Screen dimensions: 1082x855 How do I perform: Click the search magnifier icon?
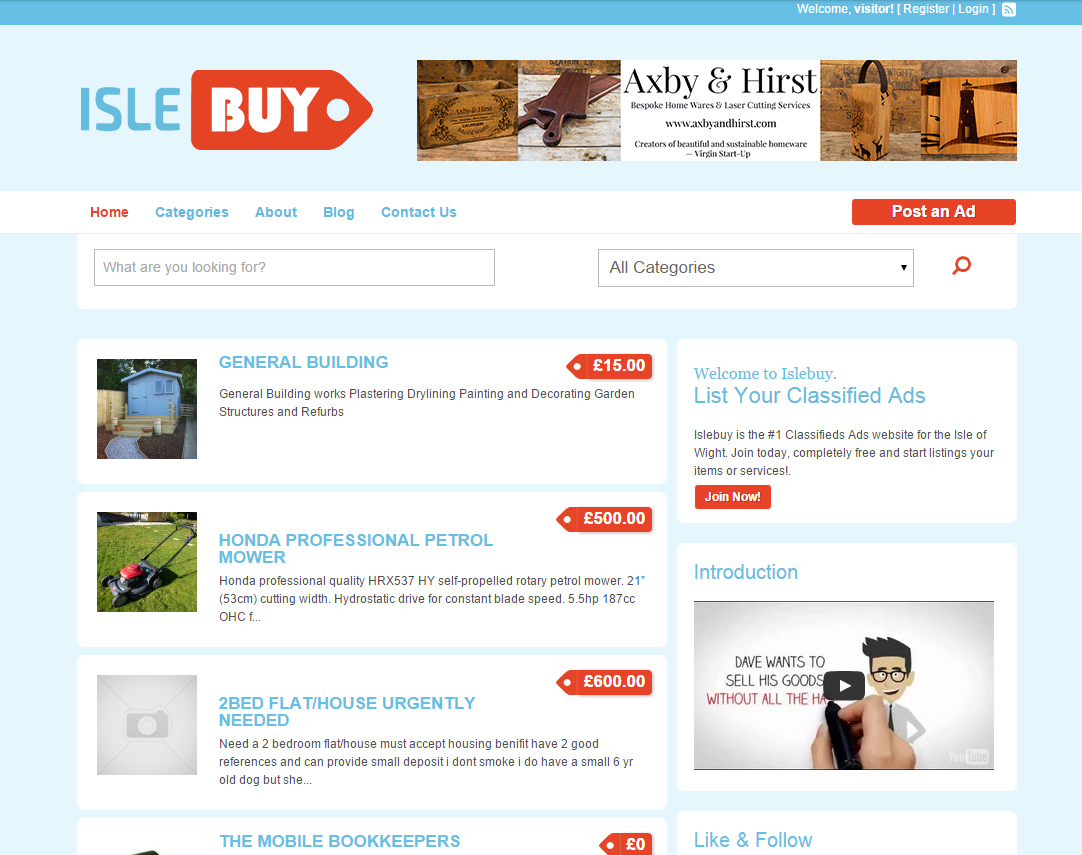(962, 266)
